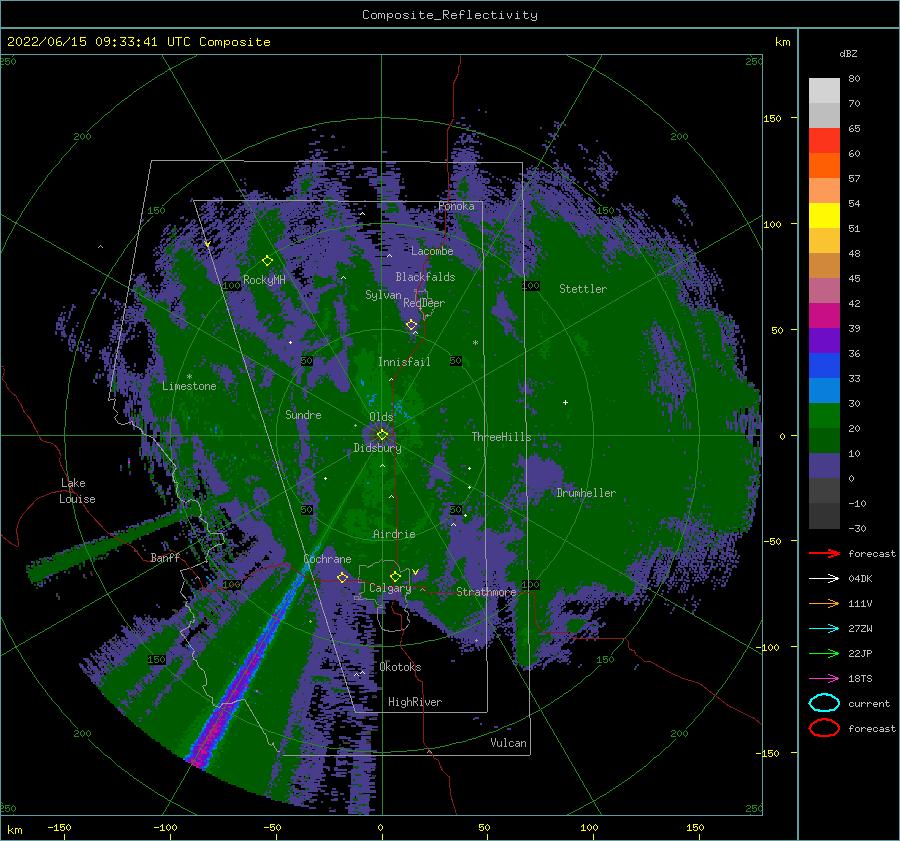Click the Strathmore label
The height and width of the screenshot is (841, 900).
(x=486, y=592)
